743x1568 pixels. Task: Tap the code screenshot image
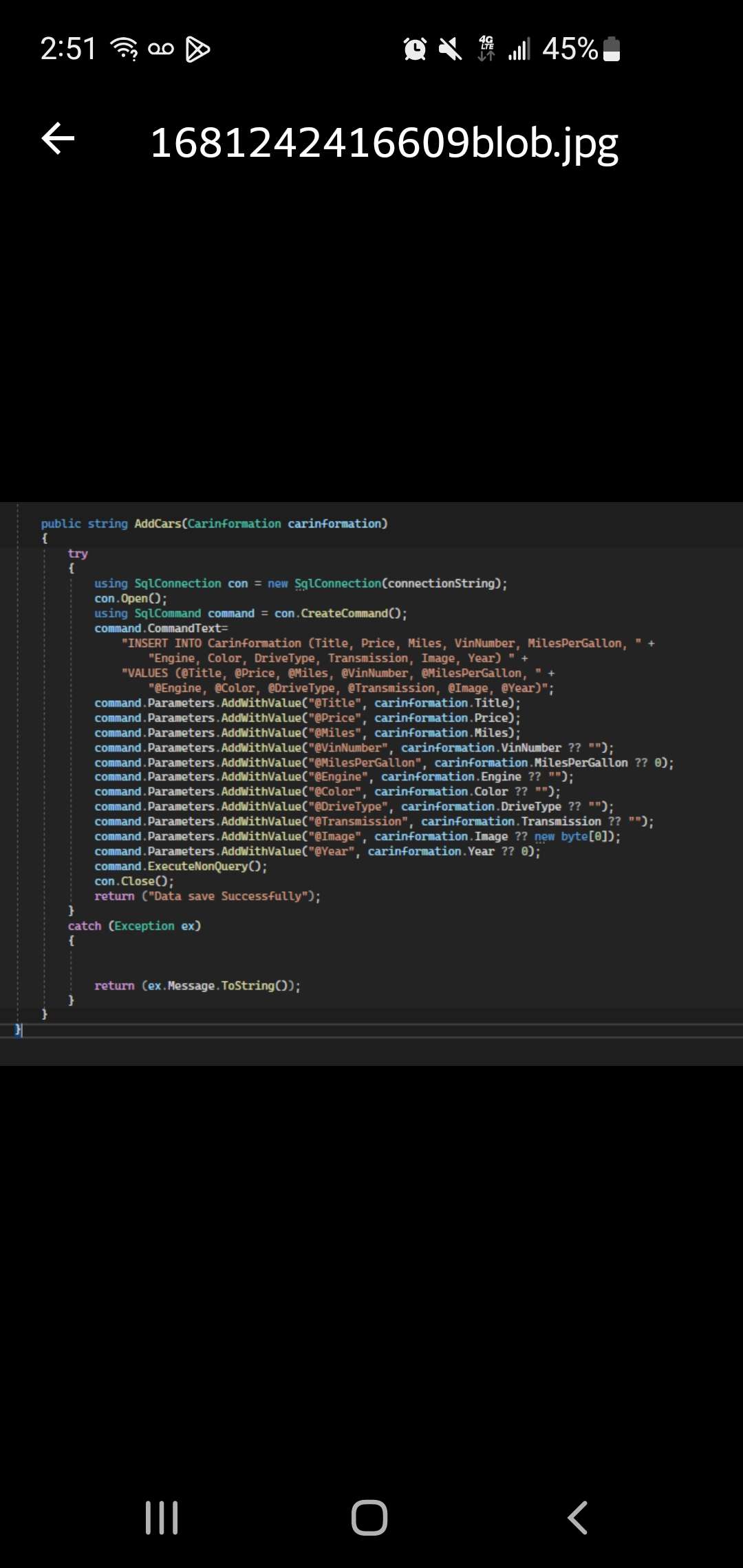pyautogui.click(x=371, y=784)
